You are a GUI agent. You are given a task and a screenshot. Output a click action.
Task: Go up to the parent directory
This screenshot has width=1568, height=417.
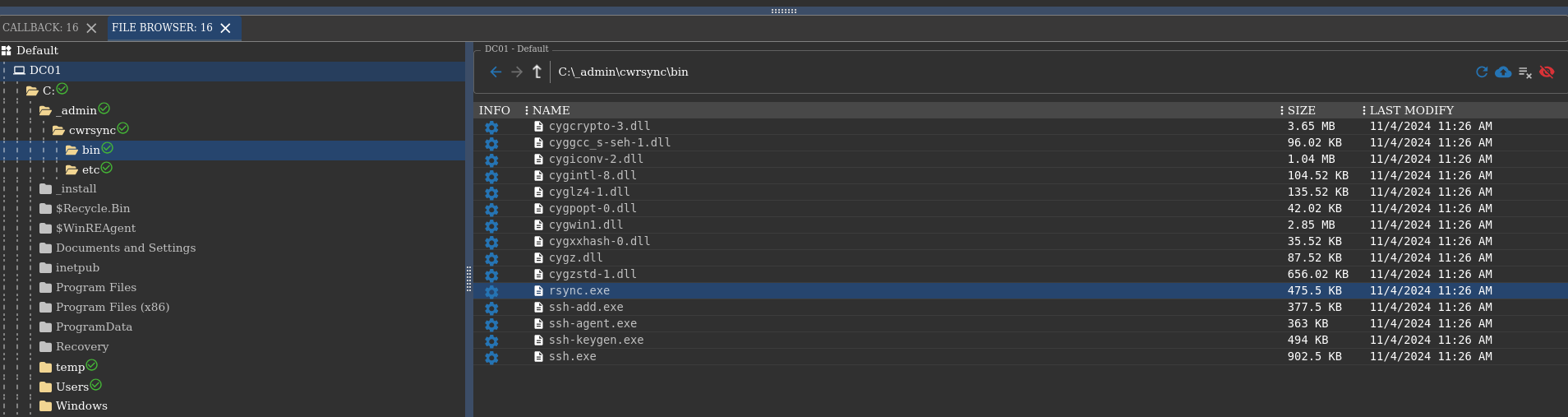(x=537, y=72)
